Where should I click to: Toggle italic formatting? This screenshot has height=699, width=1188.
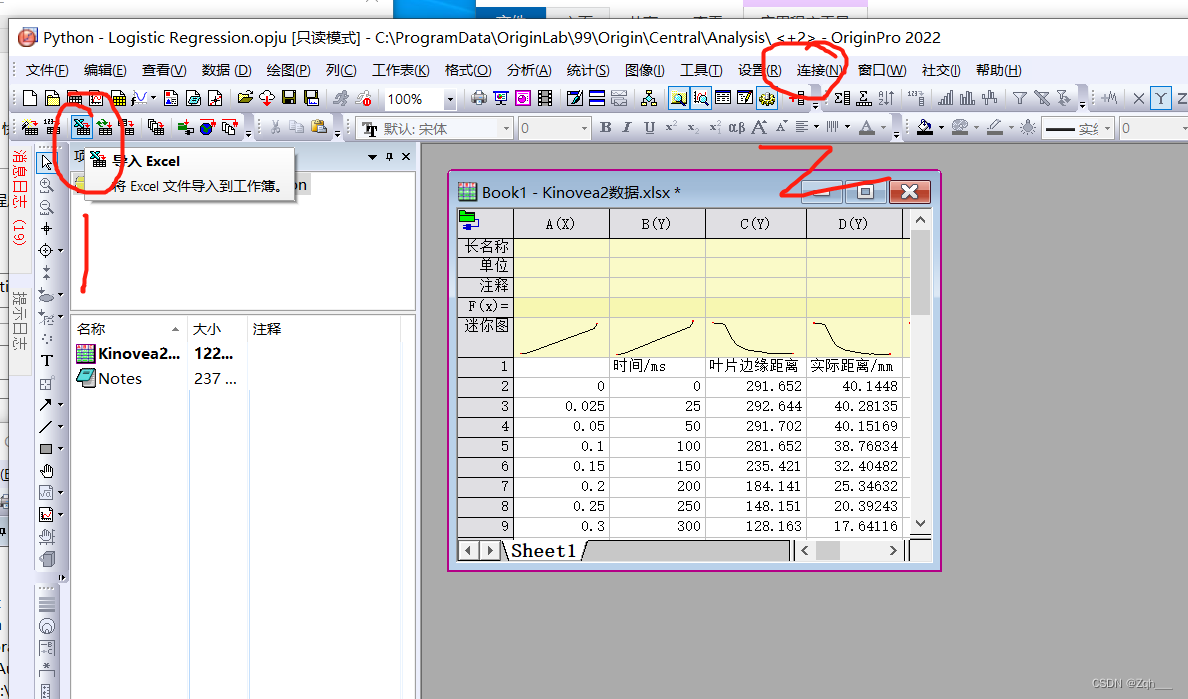(627, 127)
